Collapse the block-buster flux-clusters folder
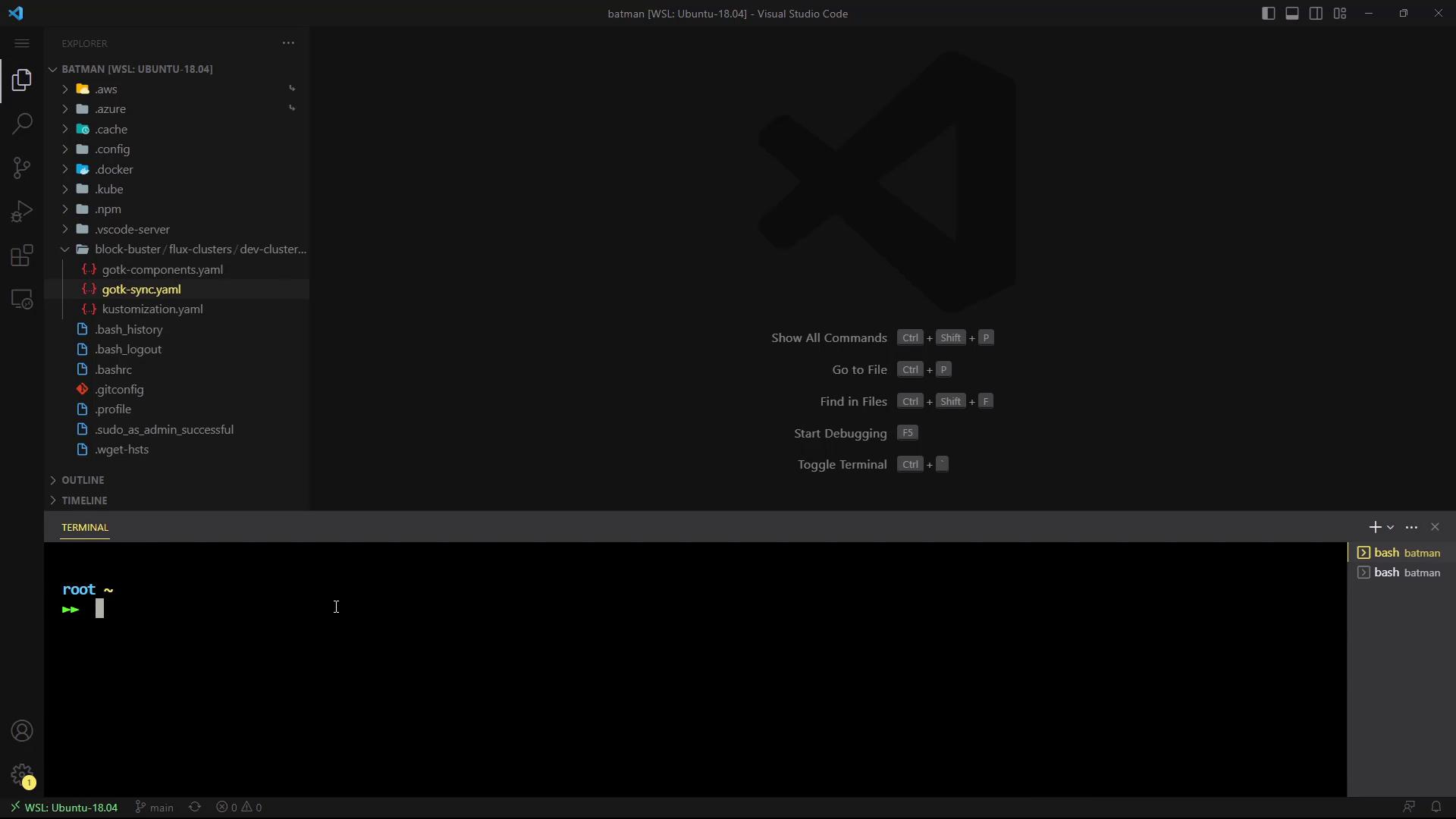Viewport: 1456px width, 819px height. [177, 249]
